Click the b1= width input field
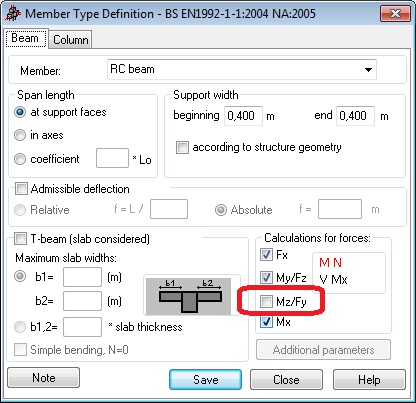Screen dimensions: 416x403 point(82,277)
